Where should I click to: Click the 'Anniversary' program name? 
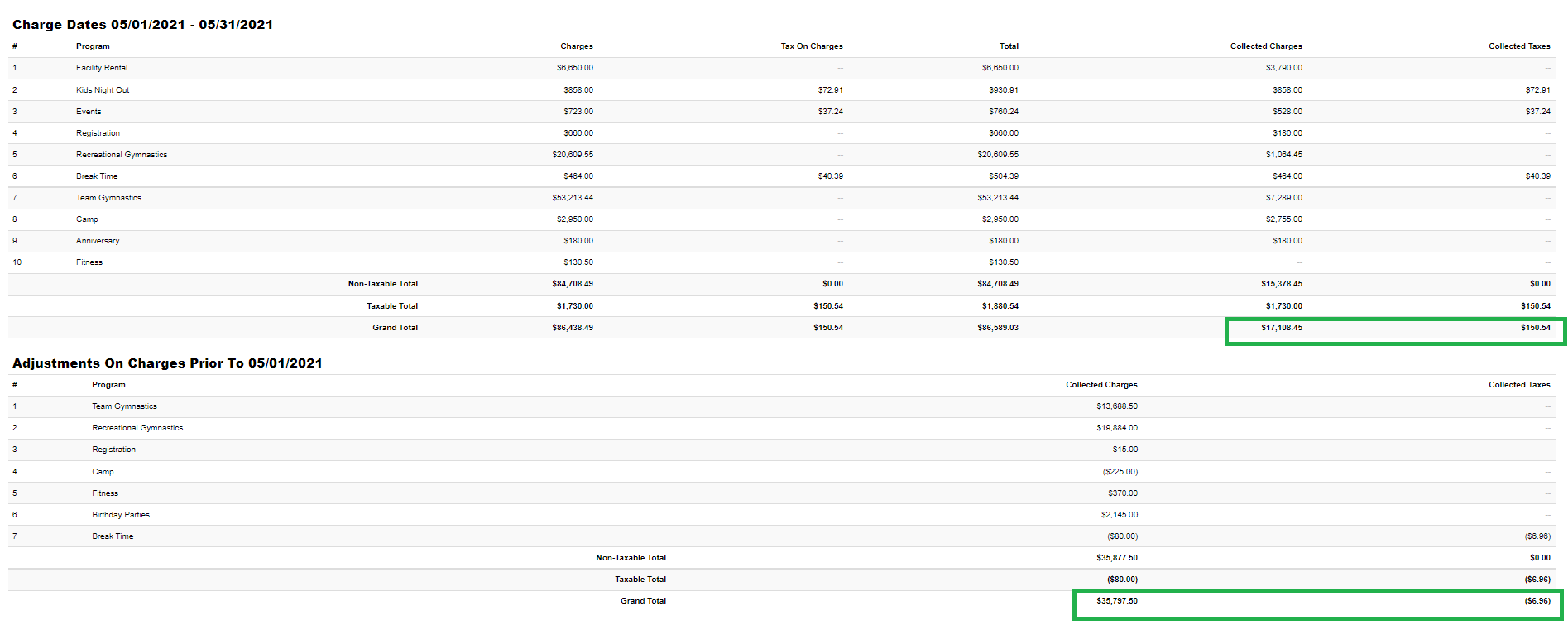98,241
